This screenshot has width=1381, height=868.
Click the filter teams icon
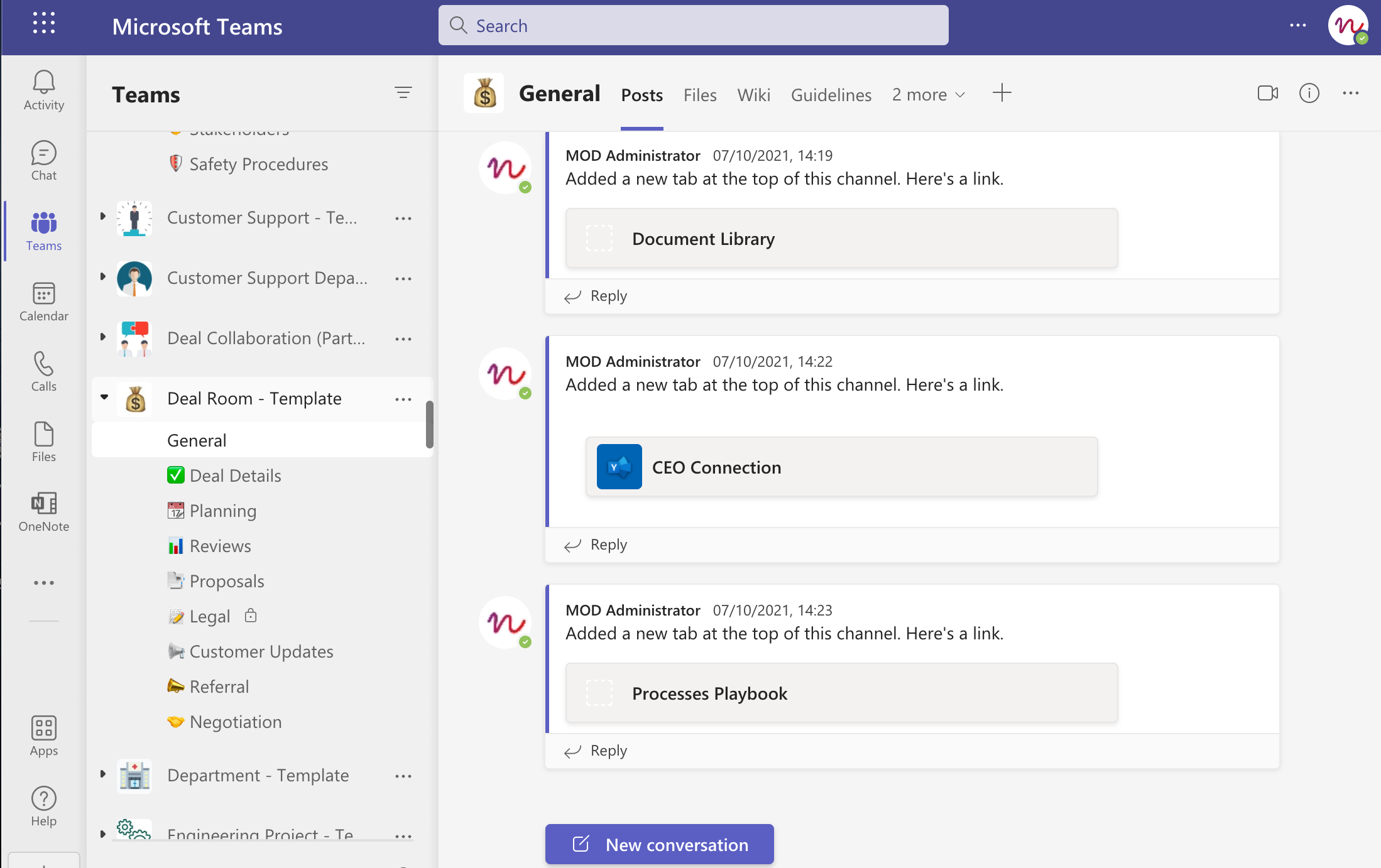pyautogui.click(x=403, y=93)
